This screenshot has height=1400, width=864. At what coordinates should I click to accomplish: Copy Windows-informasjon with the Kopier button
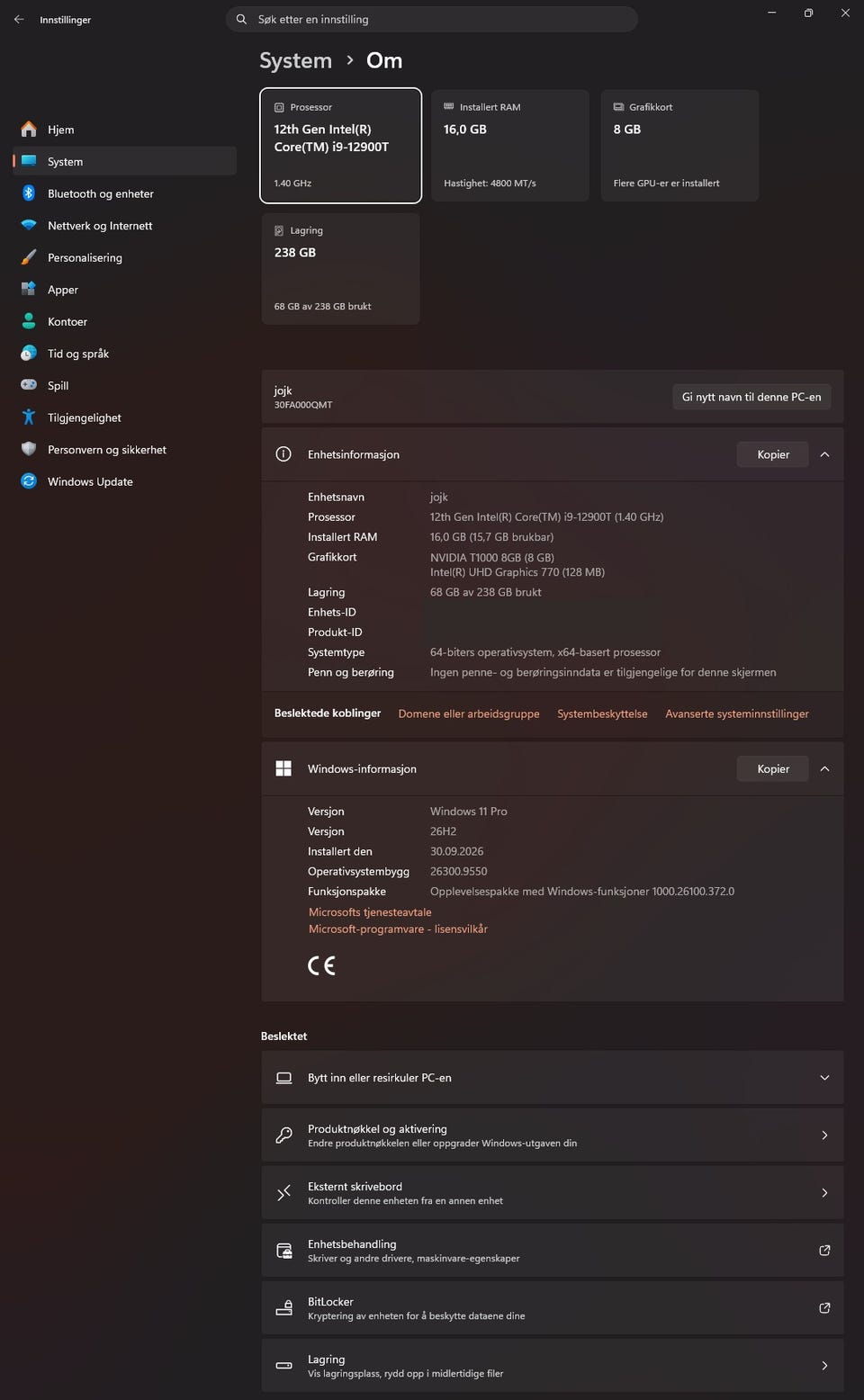(x=773, y=768)
